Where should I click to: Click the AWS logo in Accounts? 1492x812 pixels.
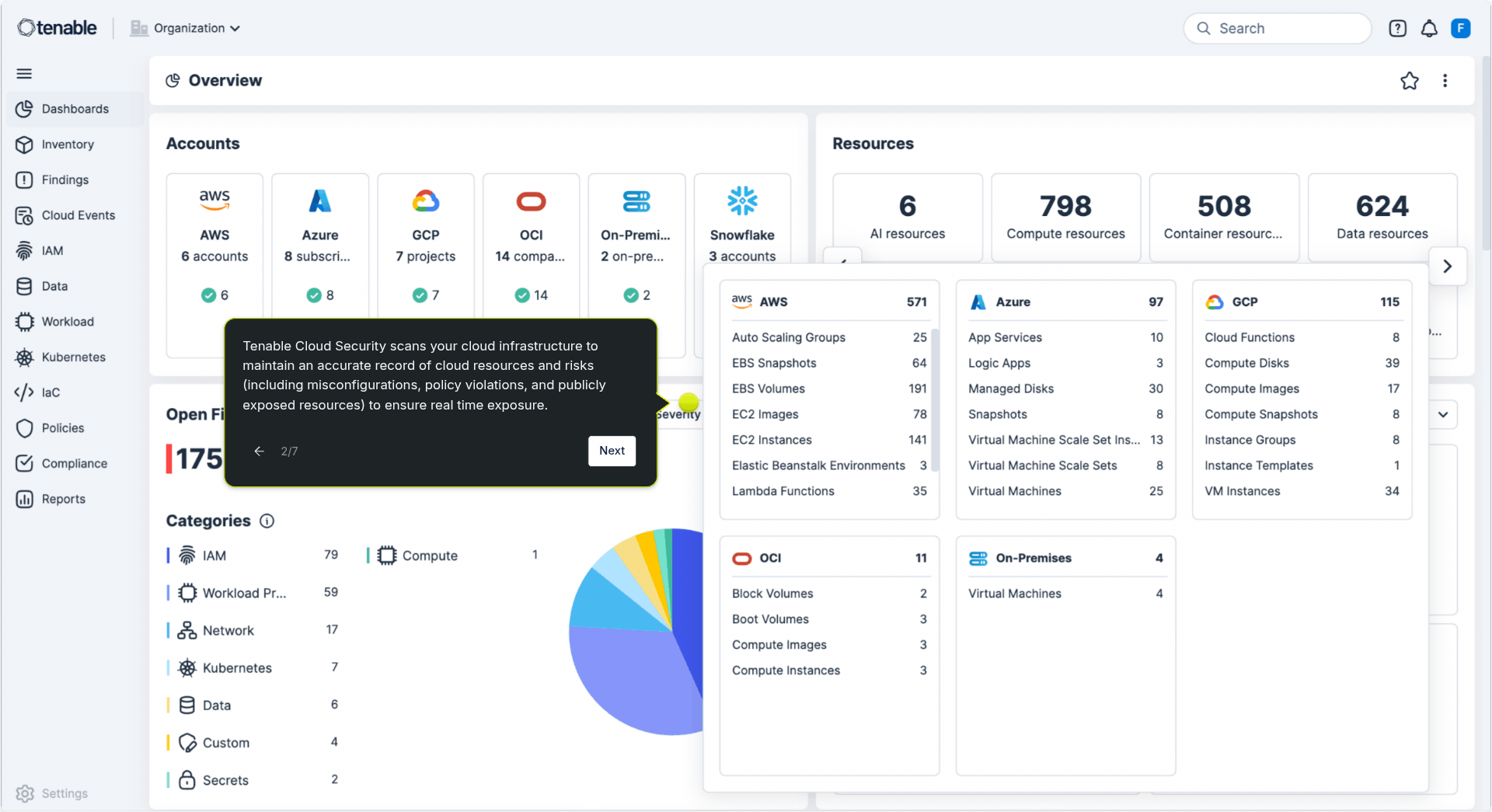(x=214, y=200)
